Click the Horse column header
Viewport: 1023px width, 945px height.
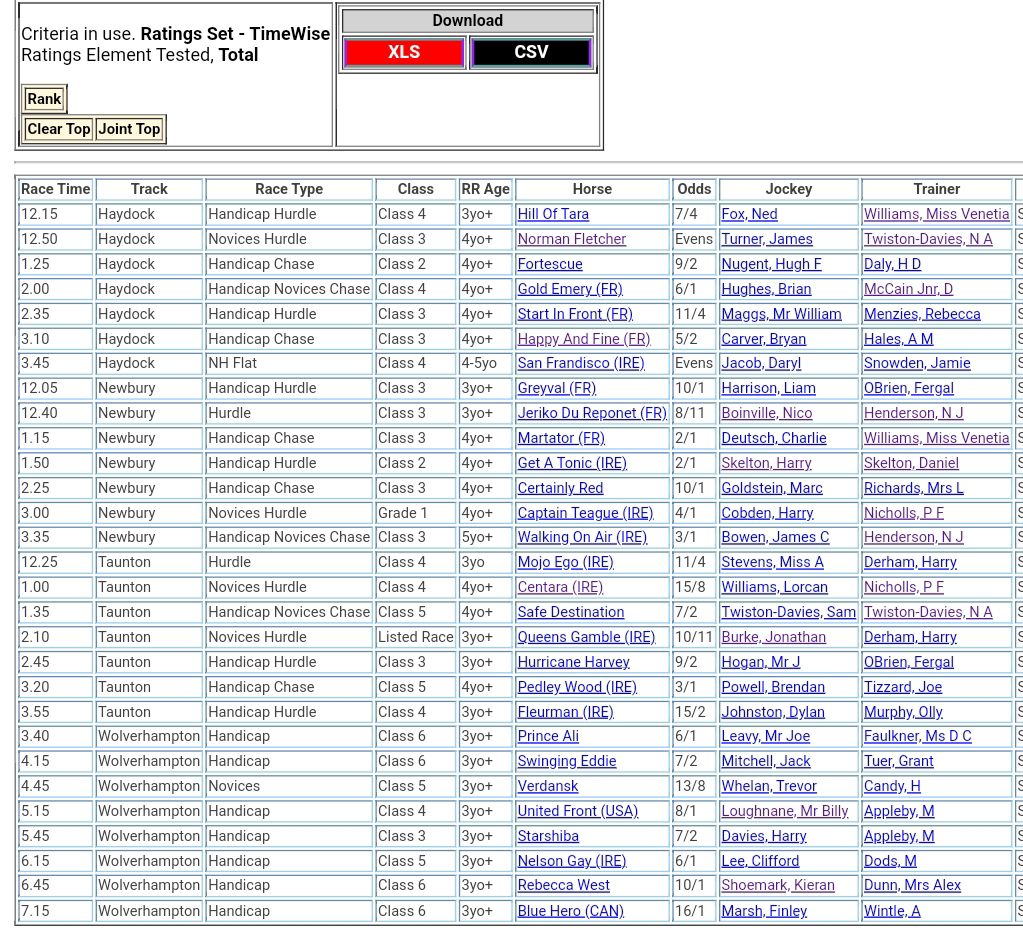pos(592,189)
